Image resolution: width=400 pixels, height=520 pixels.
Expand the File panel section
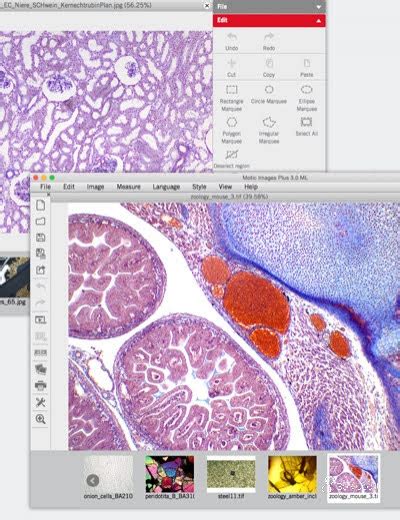click(x=269, y=6)
